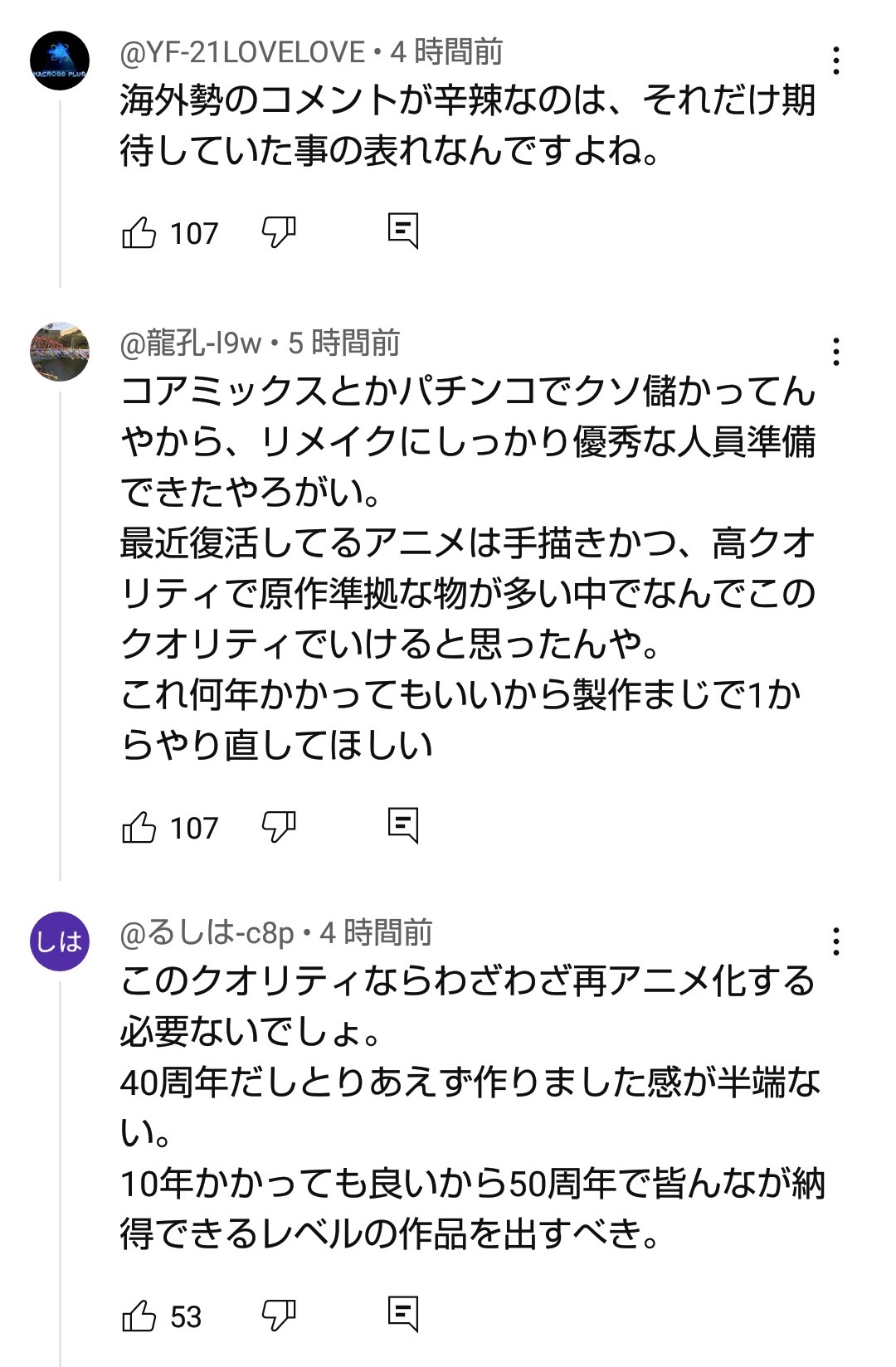Like the @龍孔-l9w comment
Image resolution: width=896 pixels, height=1367 pixels.
tap(139, 827)
